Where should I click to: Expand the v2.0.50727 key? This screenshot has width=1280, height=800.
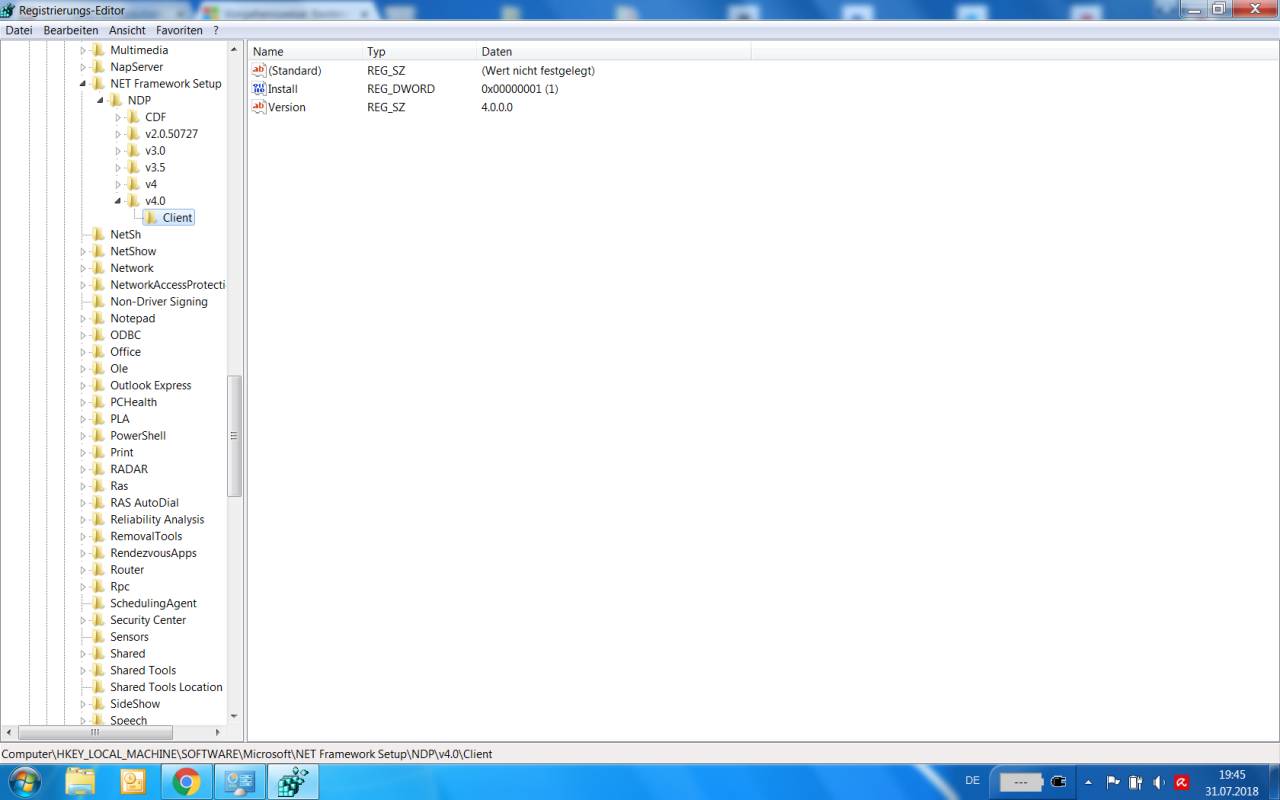118,134
